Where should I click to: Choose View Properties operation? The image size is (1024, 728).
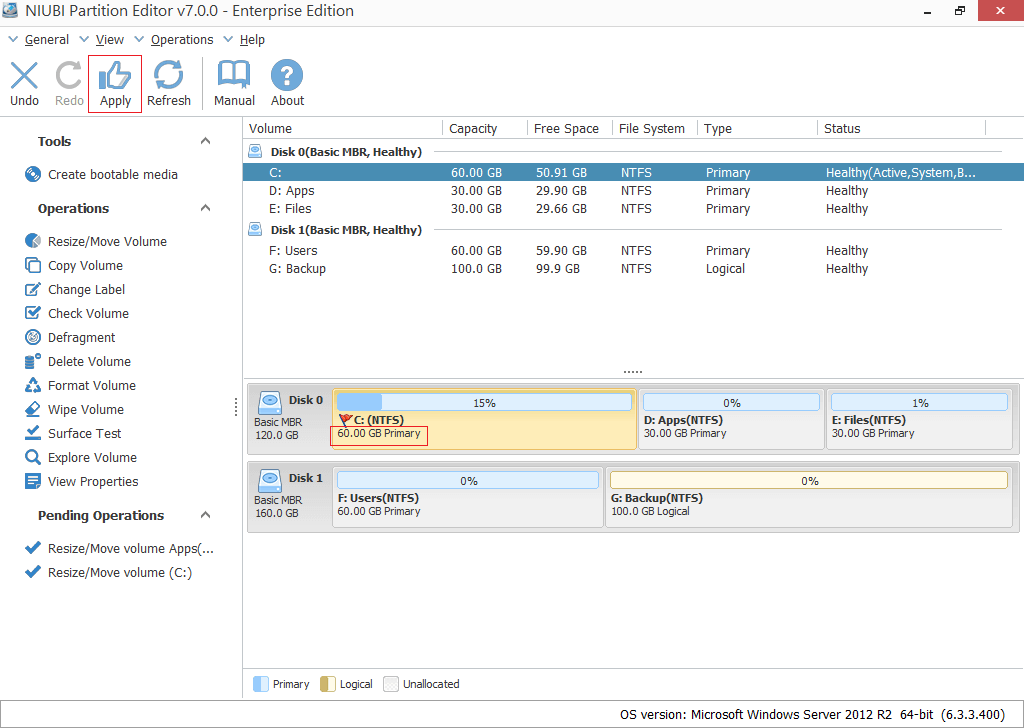pos(93,481)
